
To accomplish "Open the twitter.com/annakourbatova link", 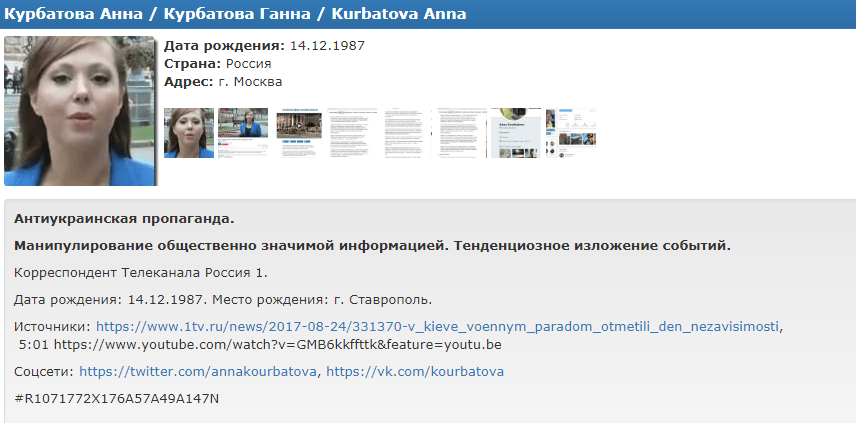I will 198,372.
